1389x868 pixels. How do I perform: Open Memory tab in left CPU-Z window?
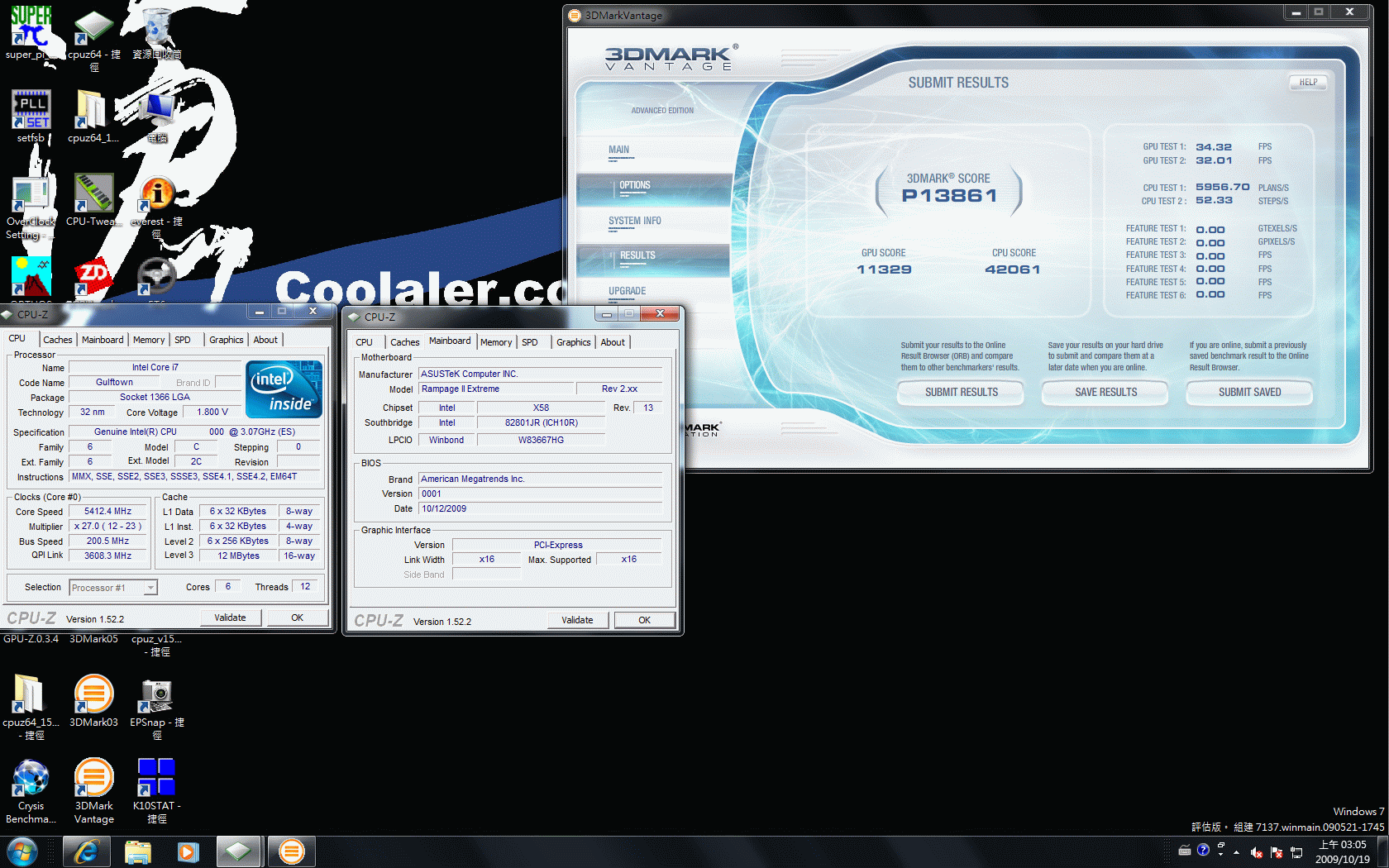(x=149, y=340)
